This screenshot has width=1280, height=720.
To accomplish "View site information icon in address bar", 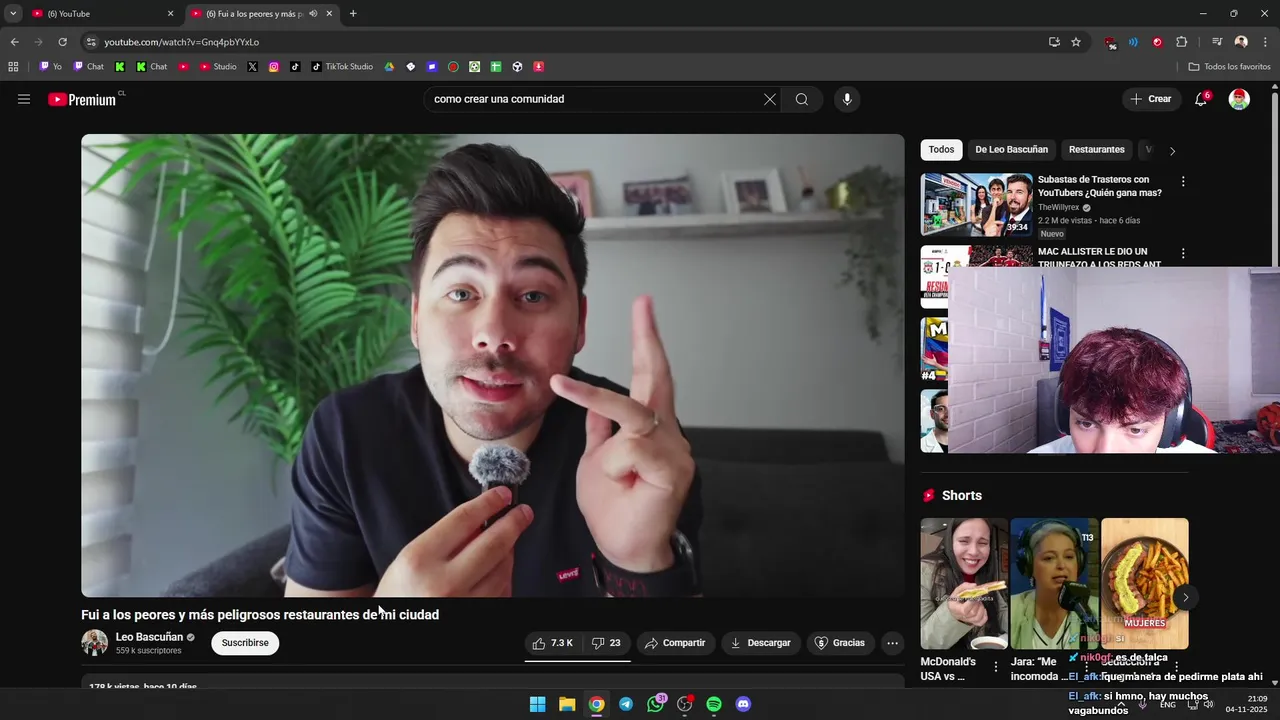I will pos(91,42).
